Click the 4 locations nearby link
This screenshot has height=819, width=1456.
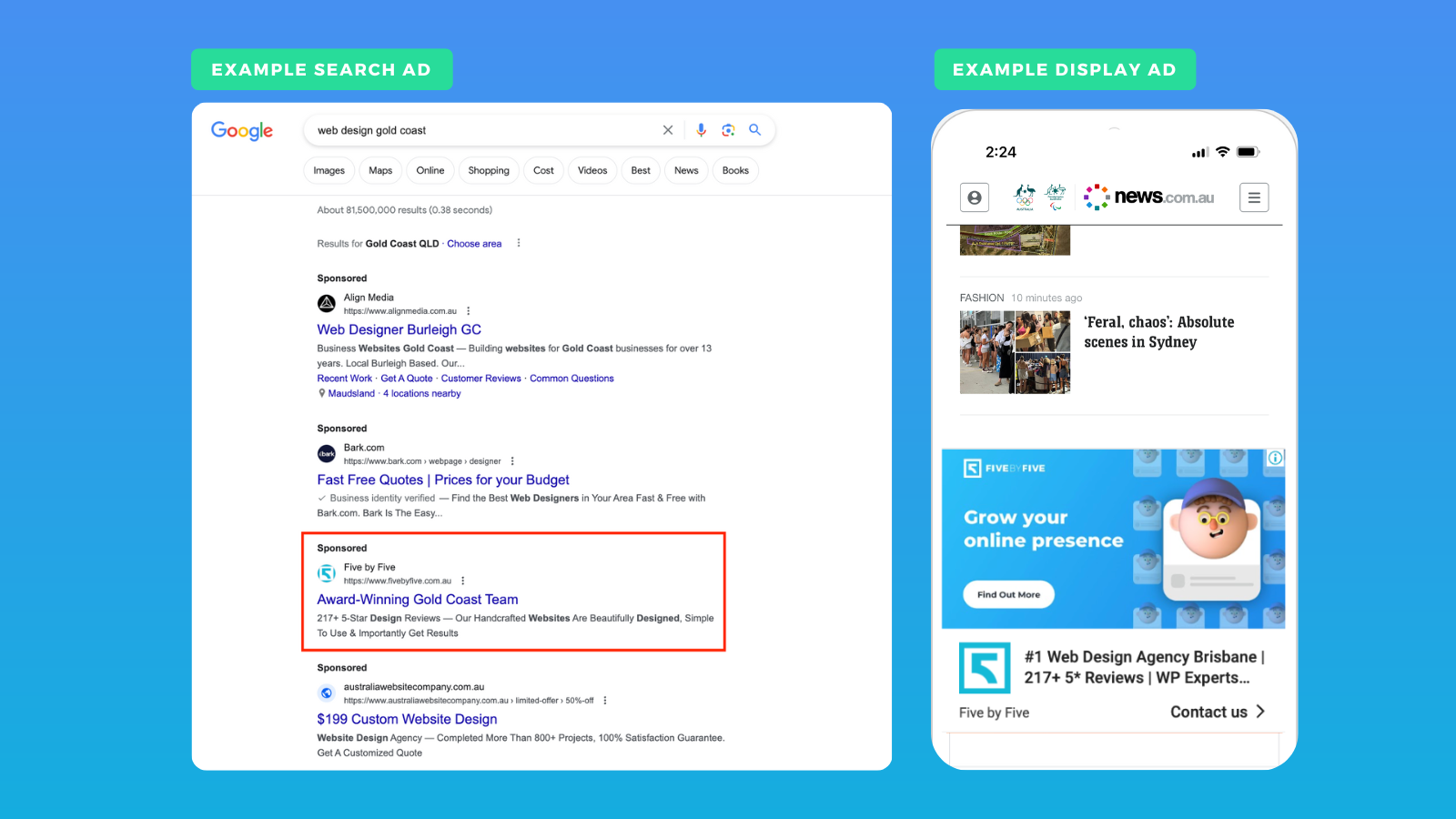click(422, 393)
